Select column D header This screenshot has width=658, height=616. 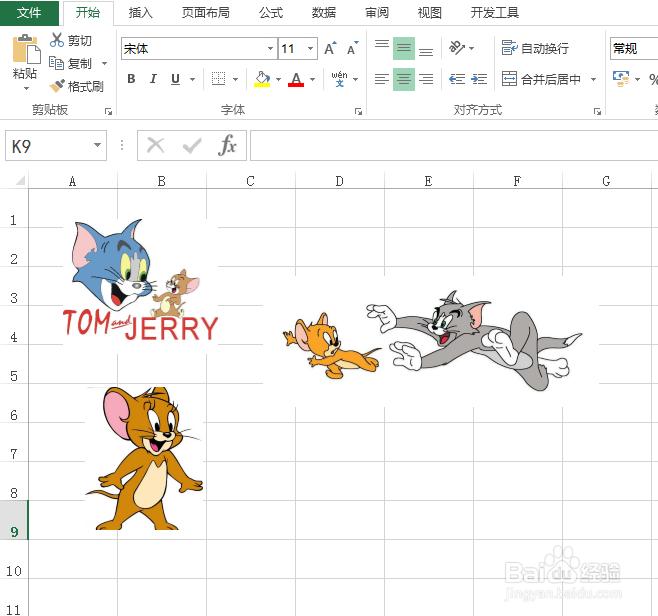[x=339, y=181]
